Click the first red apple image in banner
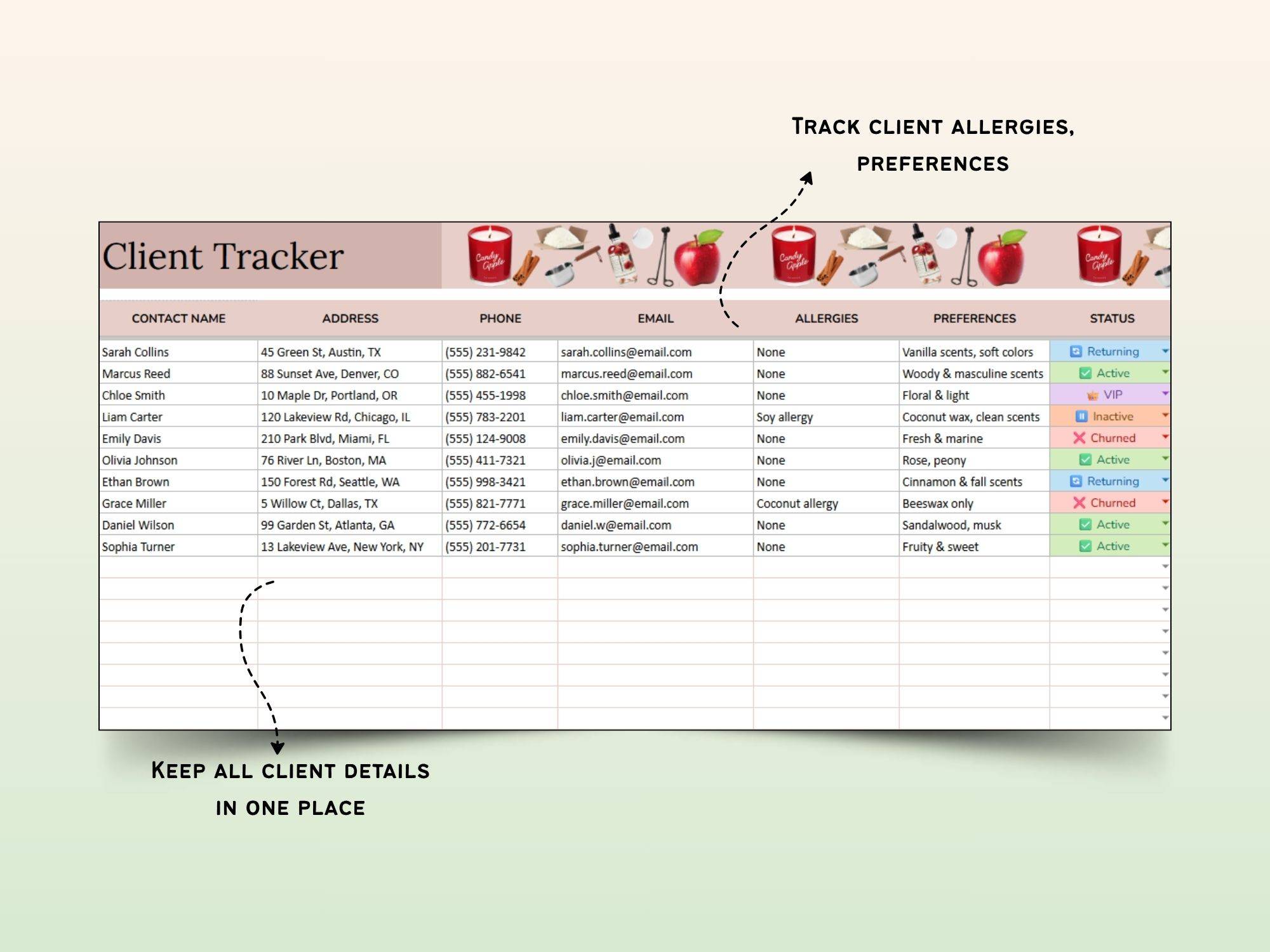 (698, 259)
